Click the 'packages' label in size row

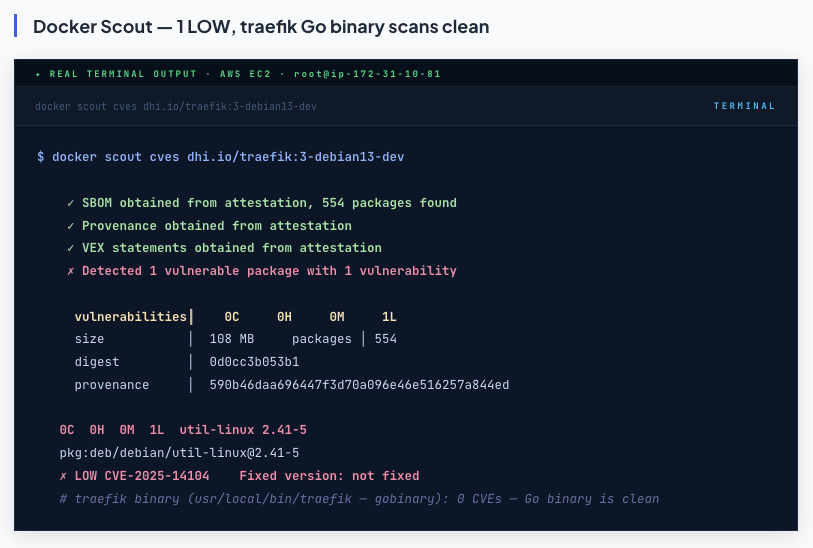pyautogui.click(x=321, y=339)
